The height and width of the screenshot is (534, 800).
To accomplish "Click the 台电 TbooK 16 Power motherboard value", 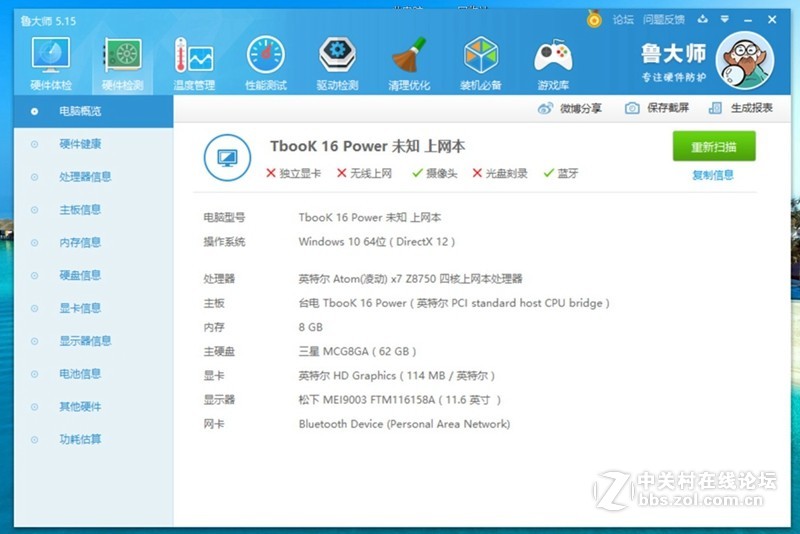I will pyautogui.click(x=454, y=303).
